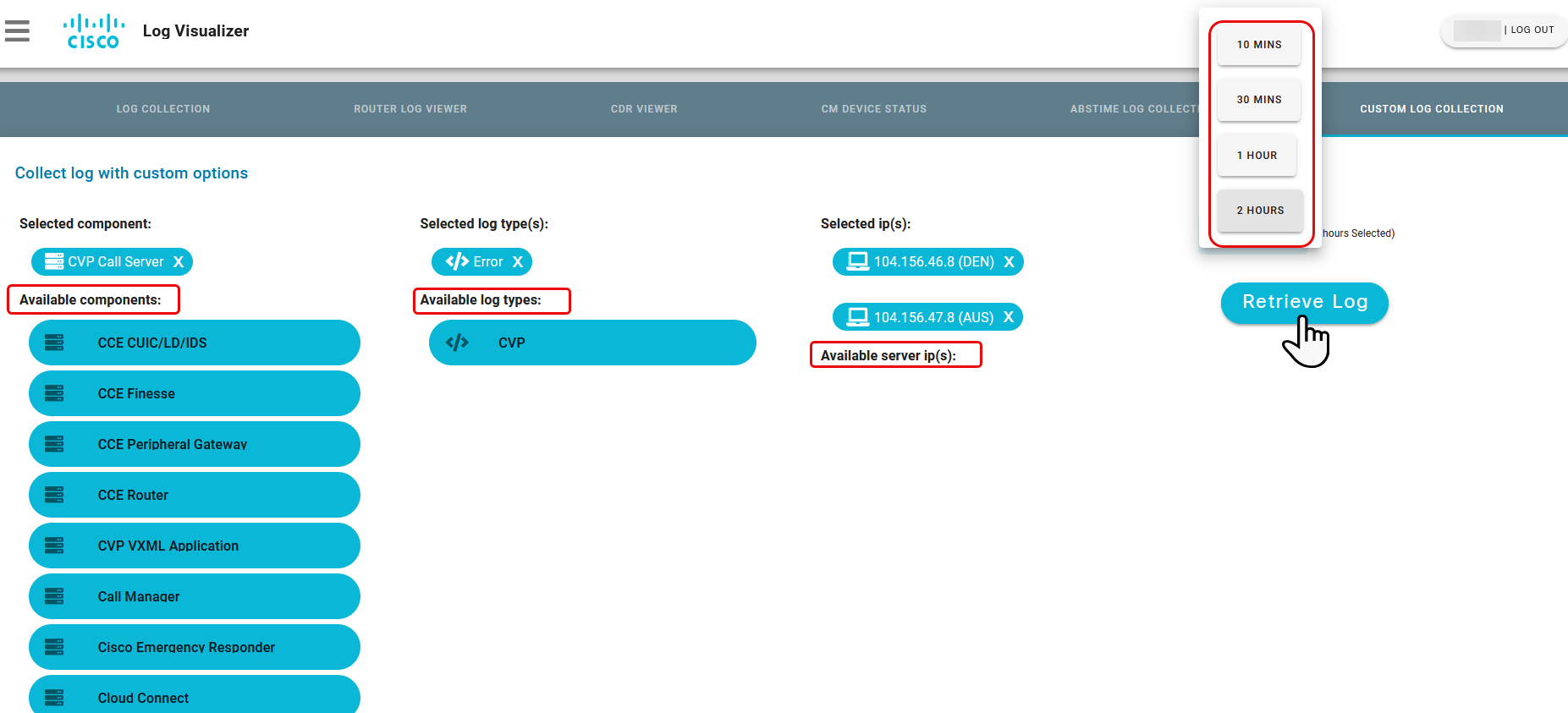Remove the CVP Call Server selected component
This screenshot has width=1568, height=713.
(x=179, y=262)
